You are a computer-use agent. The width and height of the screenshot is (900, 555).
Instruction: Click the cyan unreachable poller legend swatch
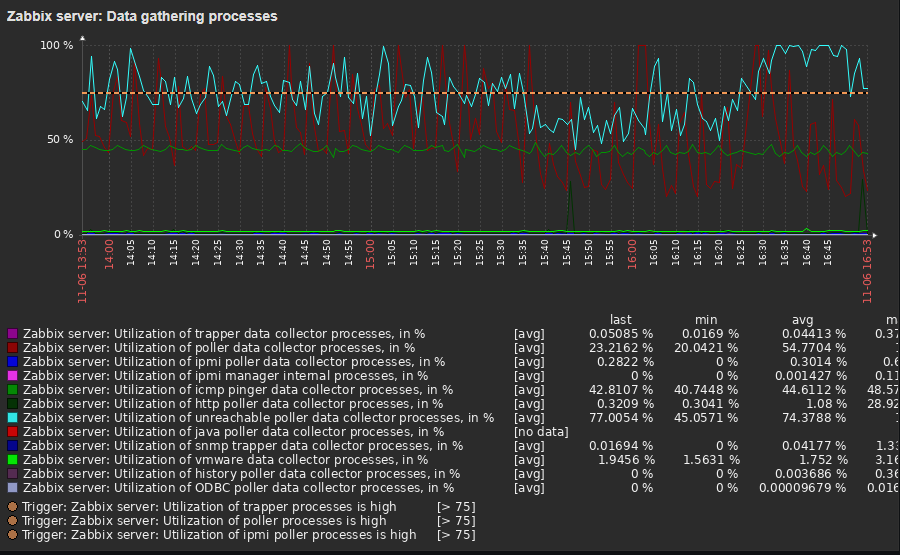point(13,418)
